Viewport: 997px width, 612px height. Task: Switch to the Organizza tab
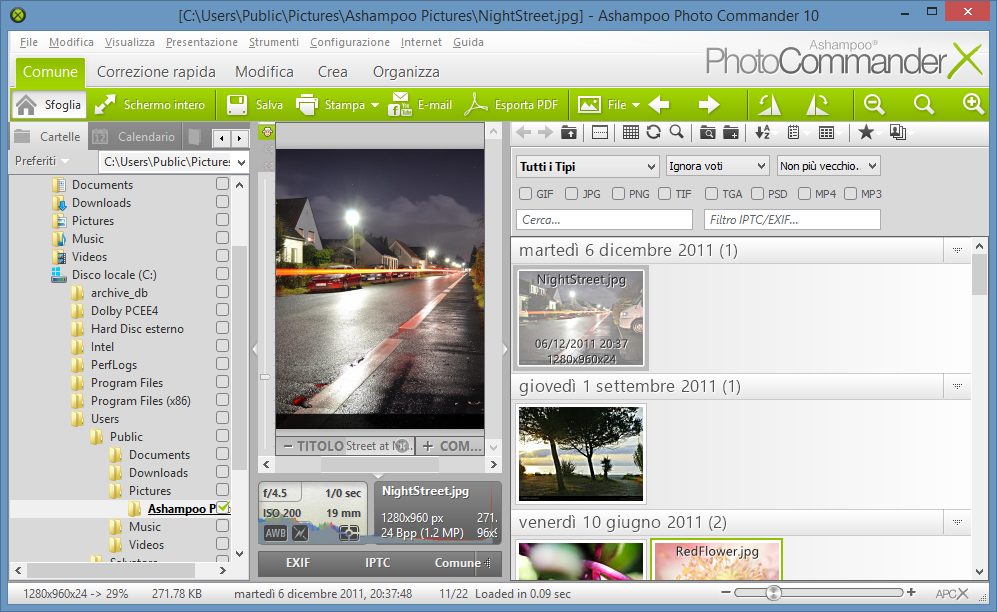pyautogui.click(x=406, y=72)
